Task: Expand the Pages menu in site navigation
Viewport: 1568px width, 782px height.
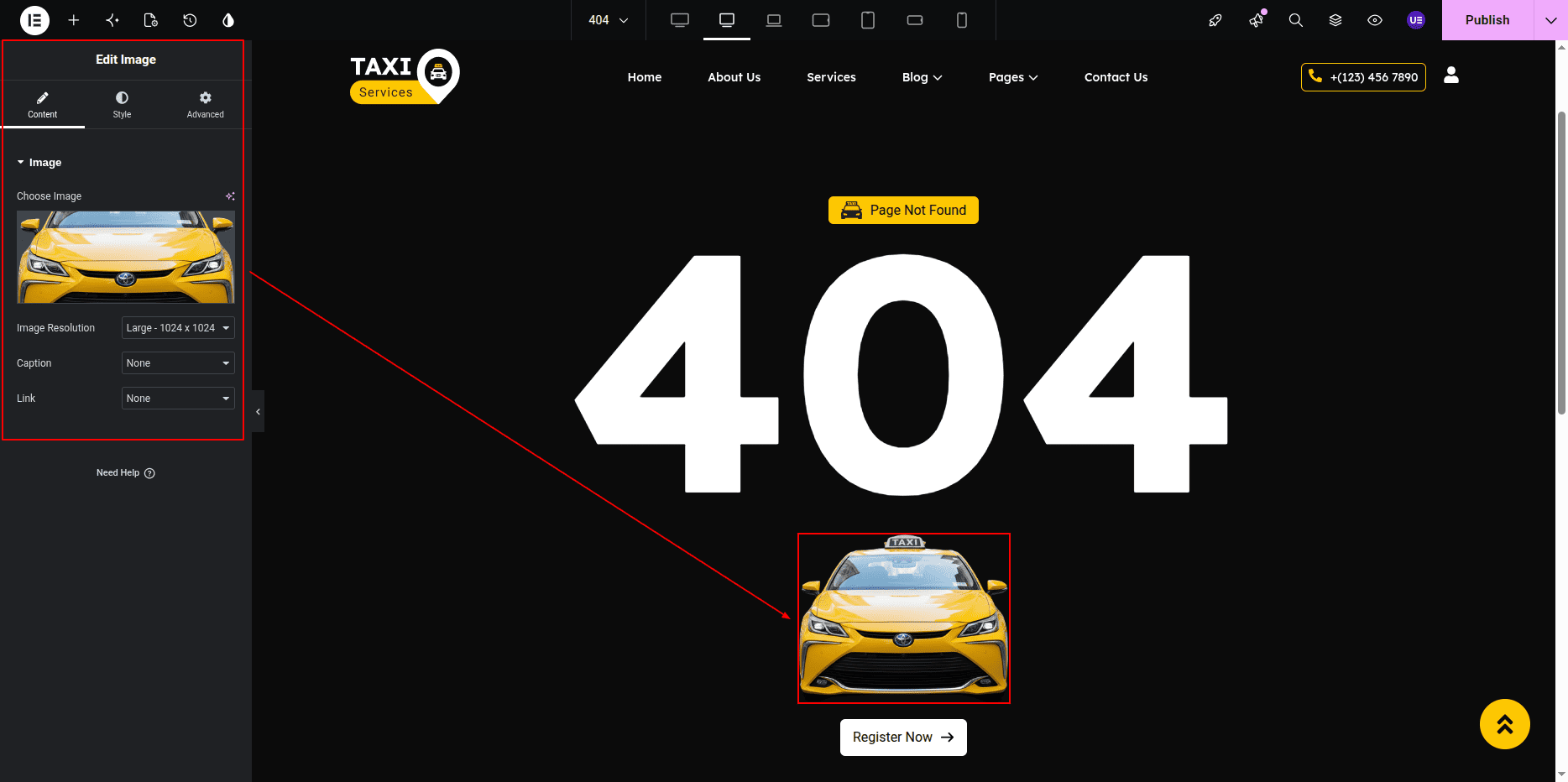Action: click(x=1013, y=77)
